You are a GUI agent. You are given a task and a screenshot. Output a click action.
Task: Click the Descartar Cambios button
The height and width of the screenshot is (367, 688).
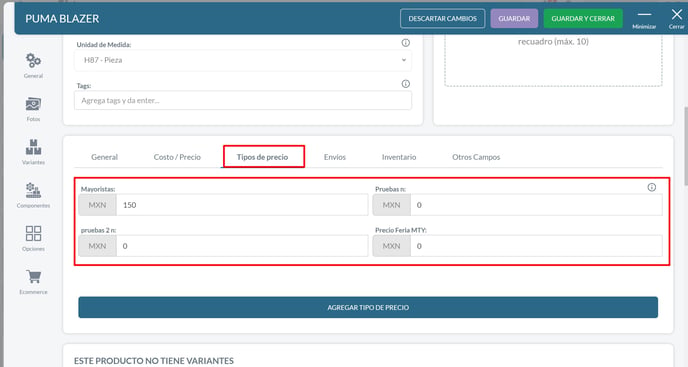click(x=442, y=18)
